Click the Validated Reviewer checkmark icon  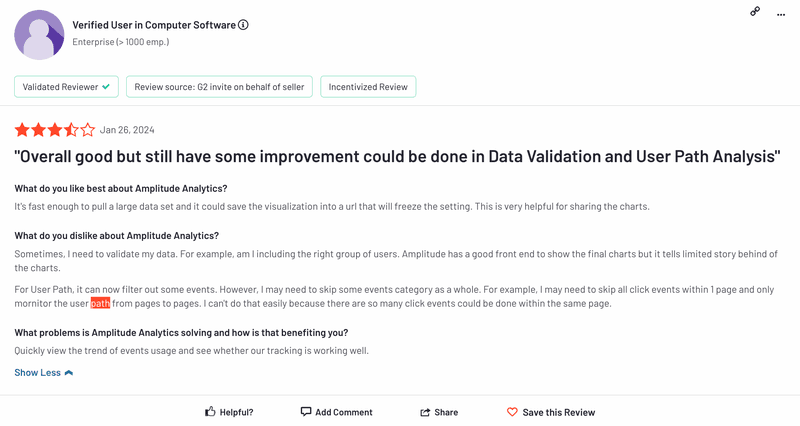[107, 87]
